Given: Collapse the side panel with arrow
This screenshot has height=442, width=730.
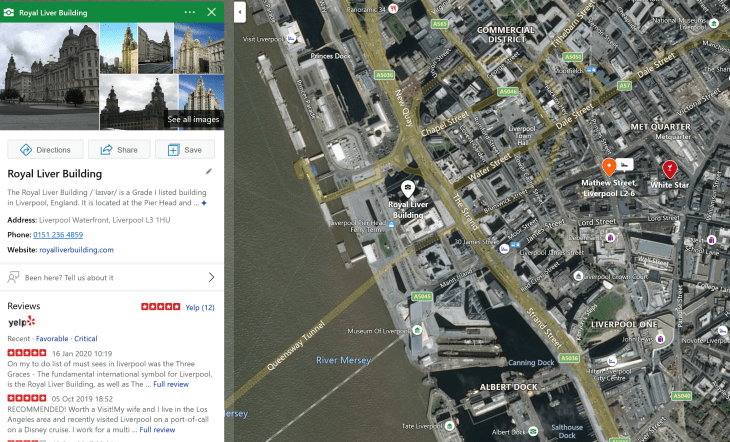Looking at the screenshot, I should [x=239, y=12].
